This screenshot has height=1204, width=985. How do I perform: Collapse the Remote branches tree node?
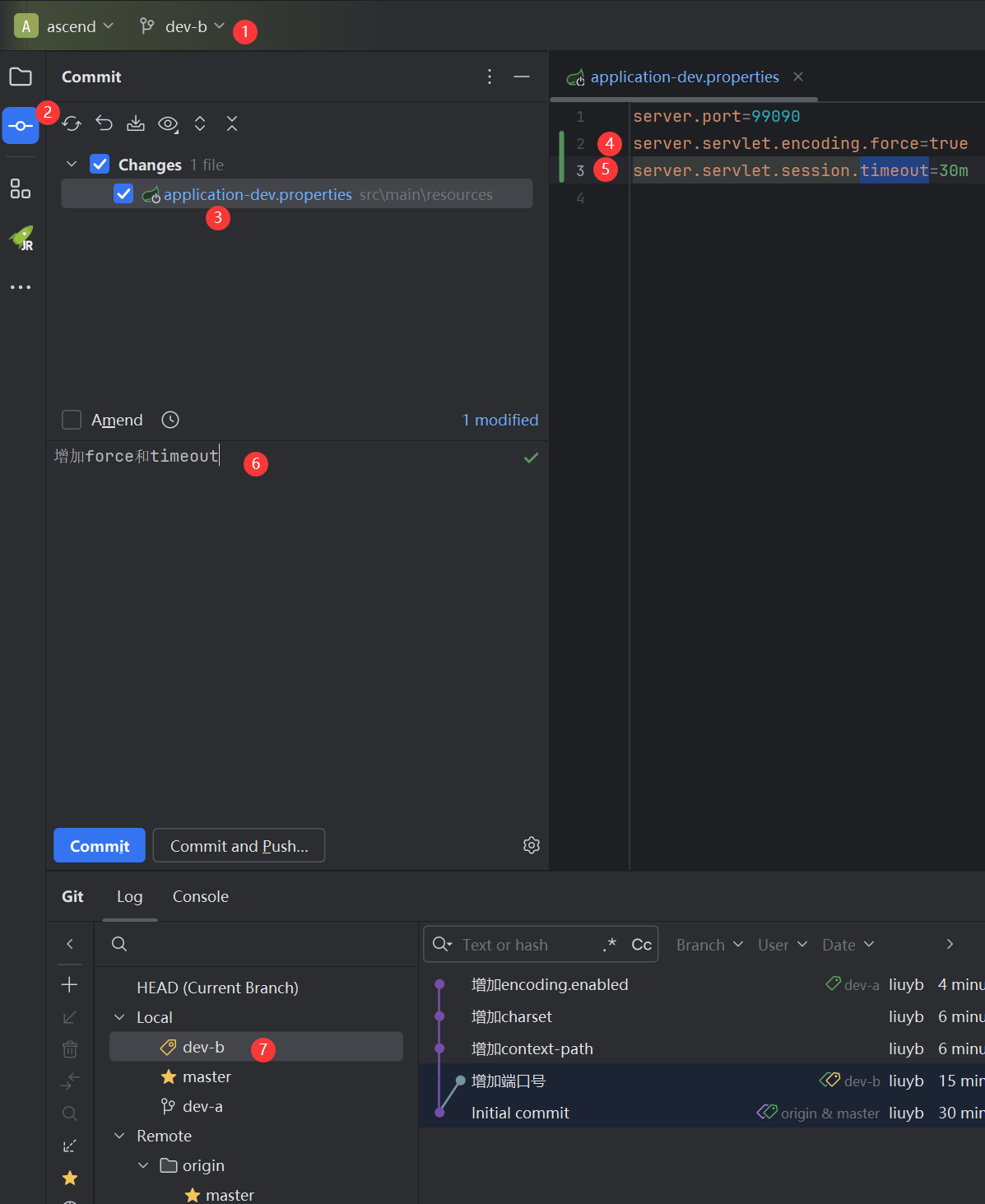coord(120,1136)
